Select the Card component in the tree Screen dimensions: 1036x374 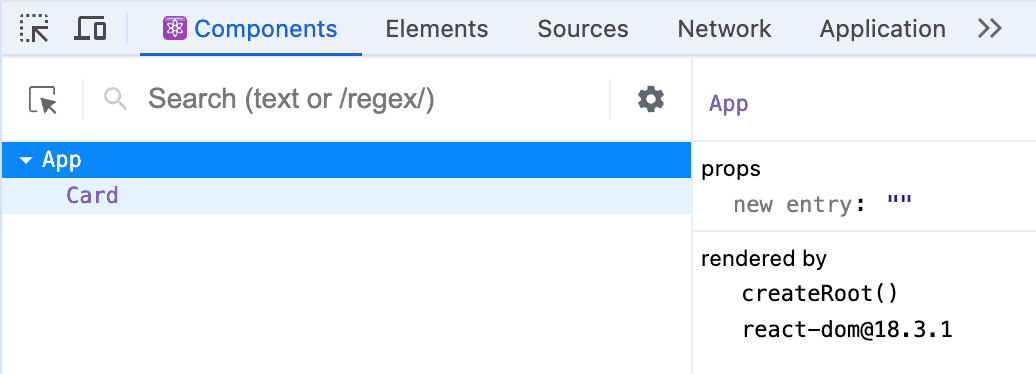point(346,196)
